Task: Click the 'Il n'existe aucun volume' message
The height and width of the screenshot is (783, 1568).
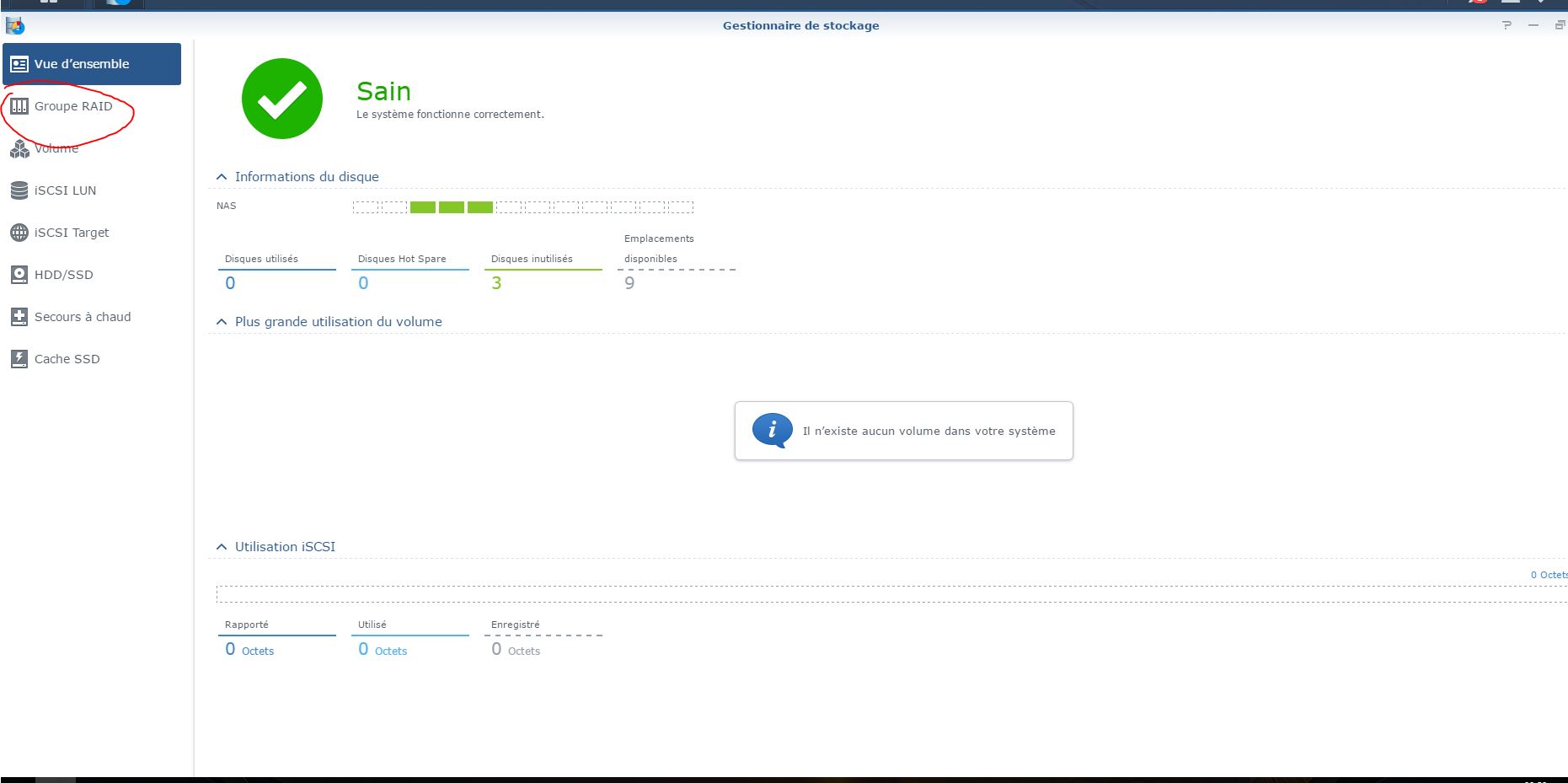Action: (928, 431)
